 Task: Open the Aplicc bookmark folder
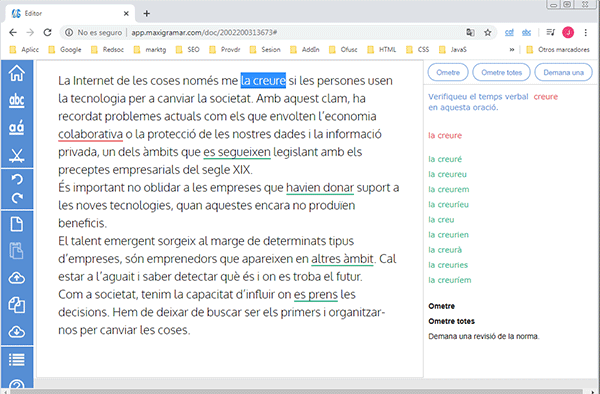point(24,49)
